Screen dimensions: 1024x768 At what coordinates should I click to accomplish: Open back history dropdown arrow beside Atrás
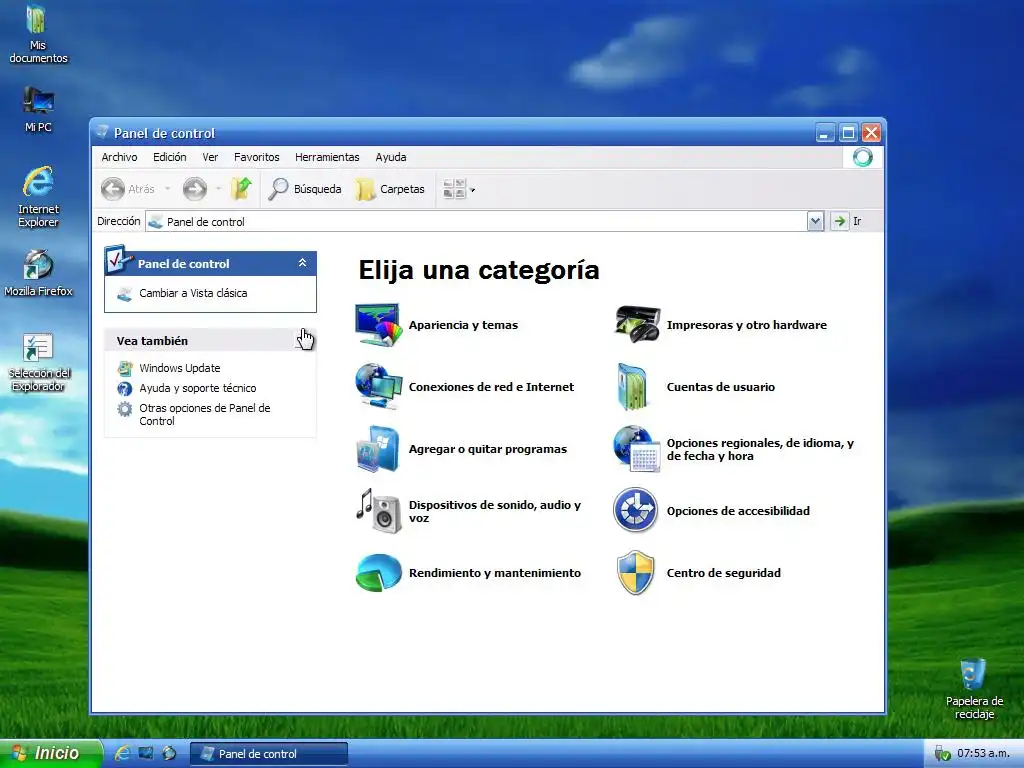click(x=168, y=189)
